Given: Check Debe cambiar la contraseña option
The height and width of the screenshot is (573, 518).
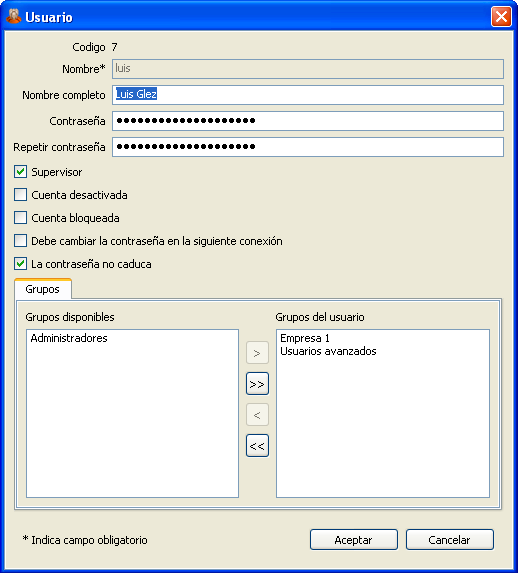Looking at the screenshot, I should pyautogui.click(x=20, y=241).
